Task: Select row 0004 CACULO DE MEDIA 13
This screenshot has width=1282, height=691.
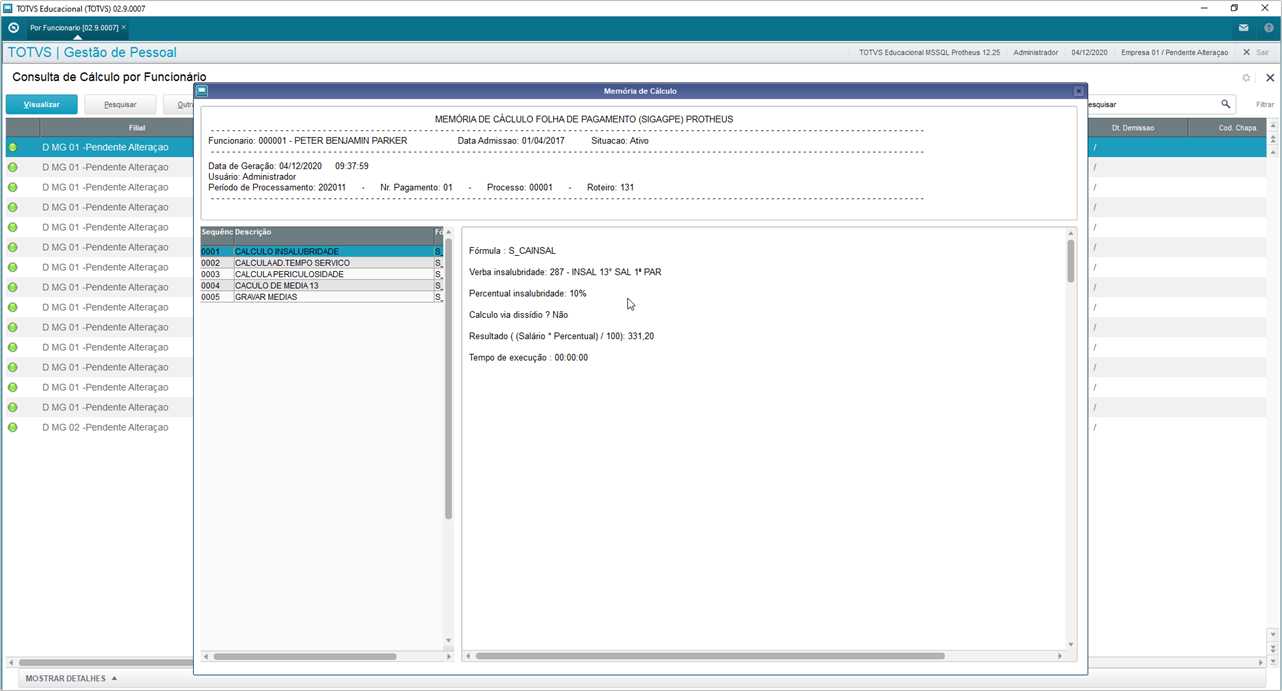Action: click(x=321, y=285)
